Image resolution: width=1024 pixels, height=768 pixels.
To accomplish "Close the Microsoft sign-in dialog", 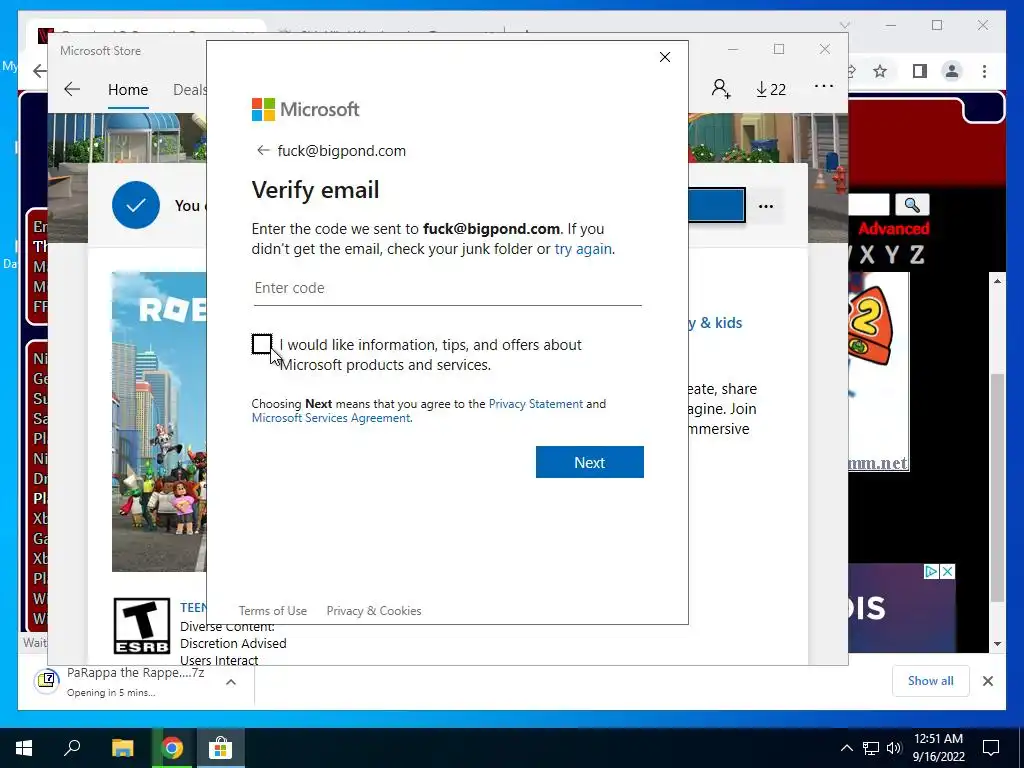I will (665, 57).
